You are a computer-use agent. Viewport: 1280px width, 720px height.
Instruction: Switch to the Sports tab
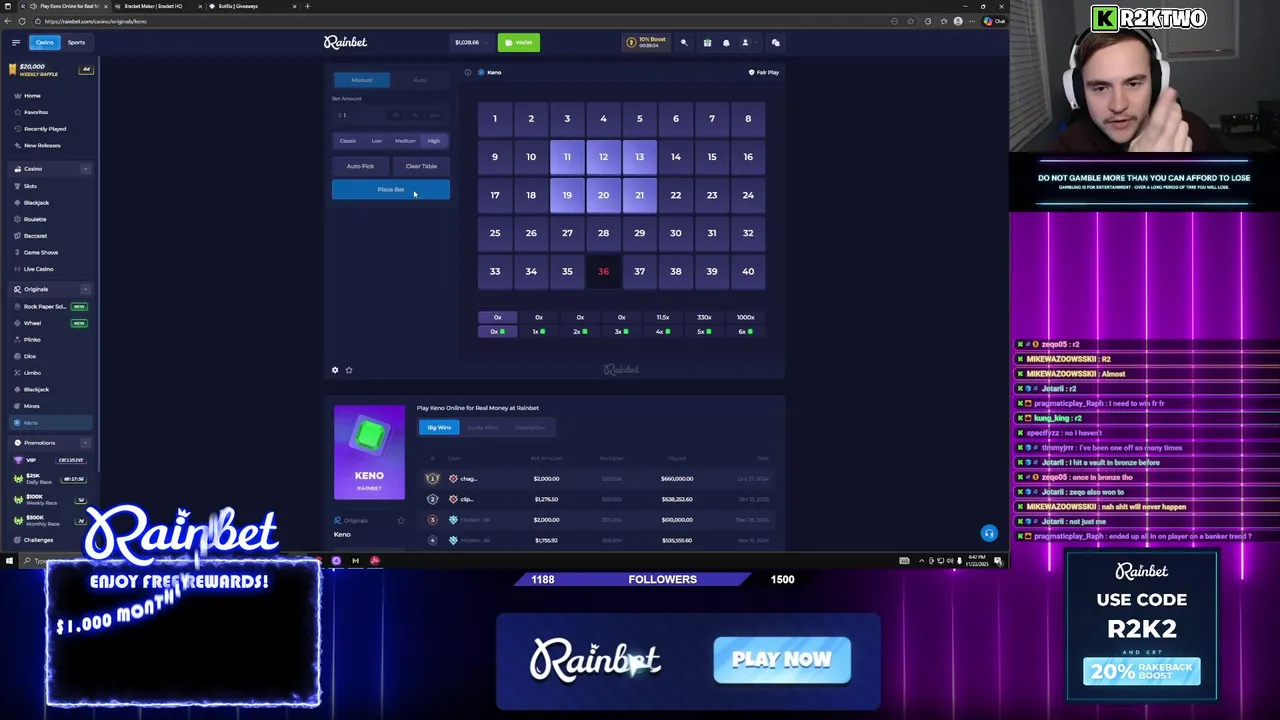pos(76,42)
